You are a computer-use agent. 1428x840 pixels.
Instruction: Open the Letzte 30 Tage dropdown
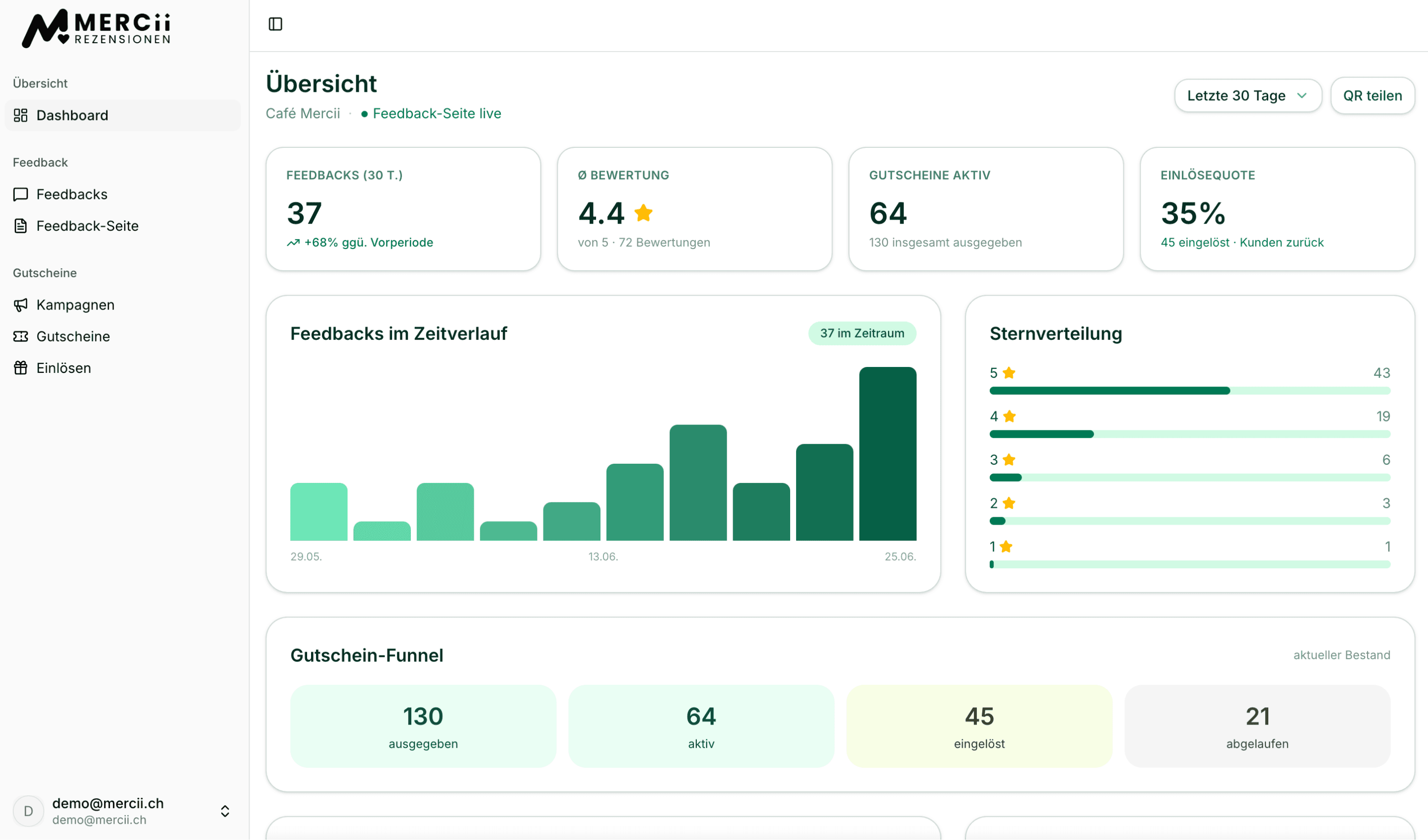(1248, 96)
